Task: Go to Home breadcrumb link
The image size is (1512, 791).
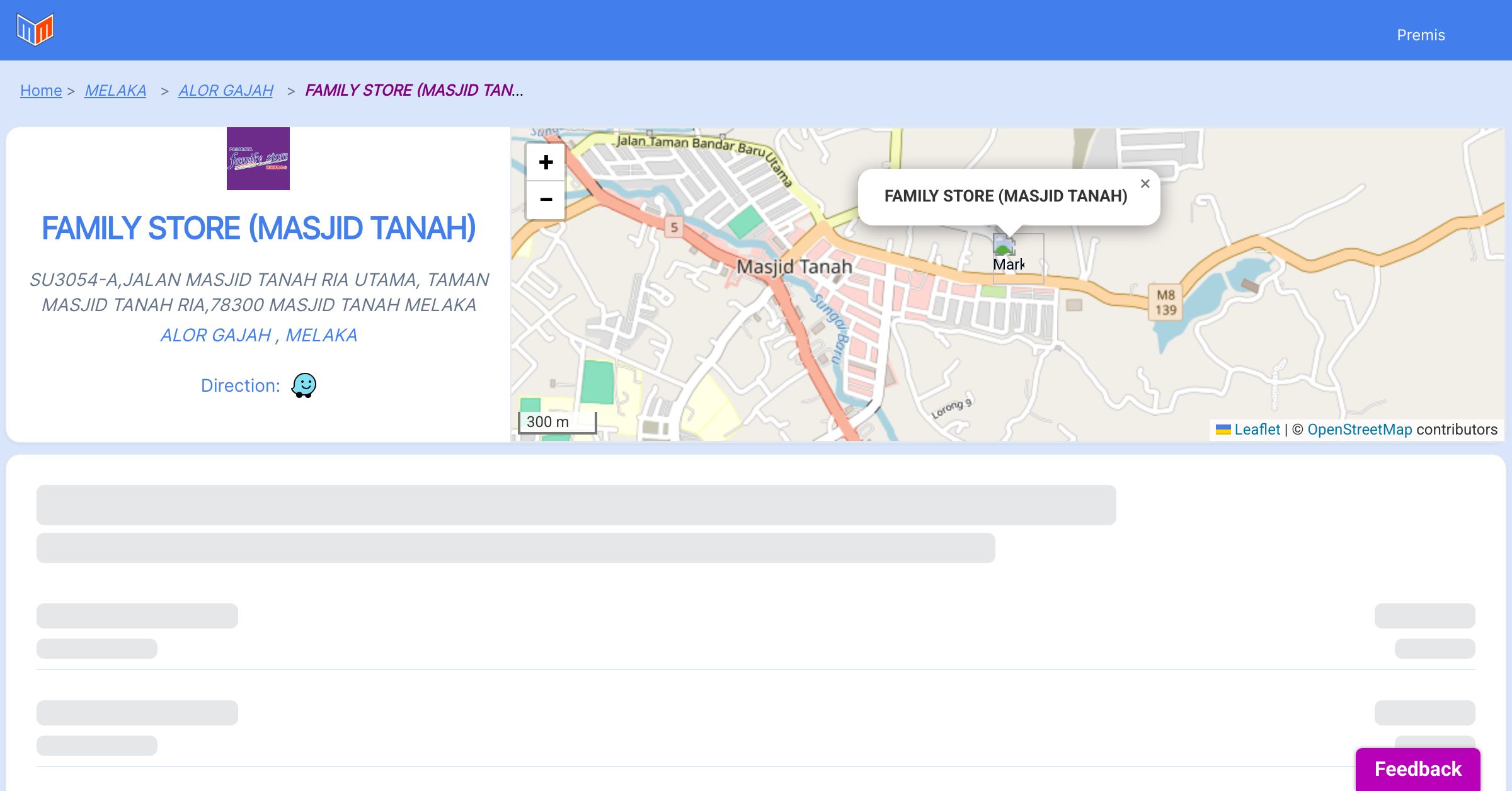Action: (41, 91)
